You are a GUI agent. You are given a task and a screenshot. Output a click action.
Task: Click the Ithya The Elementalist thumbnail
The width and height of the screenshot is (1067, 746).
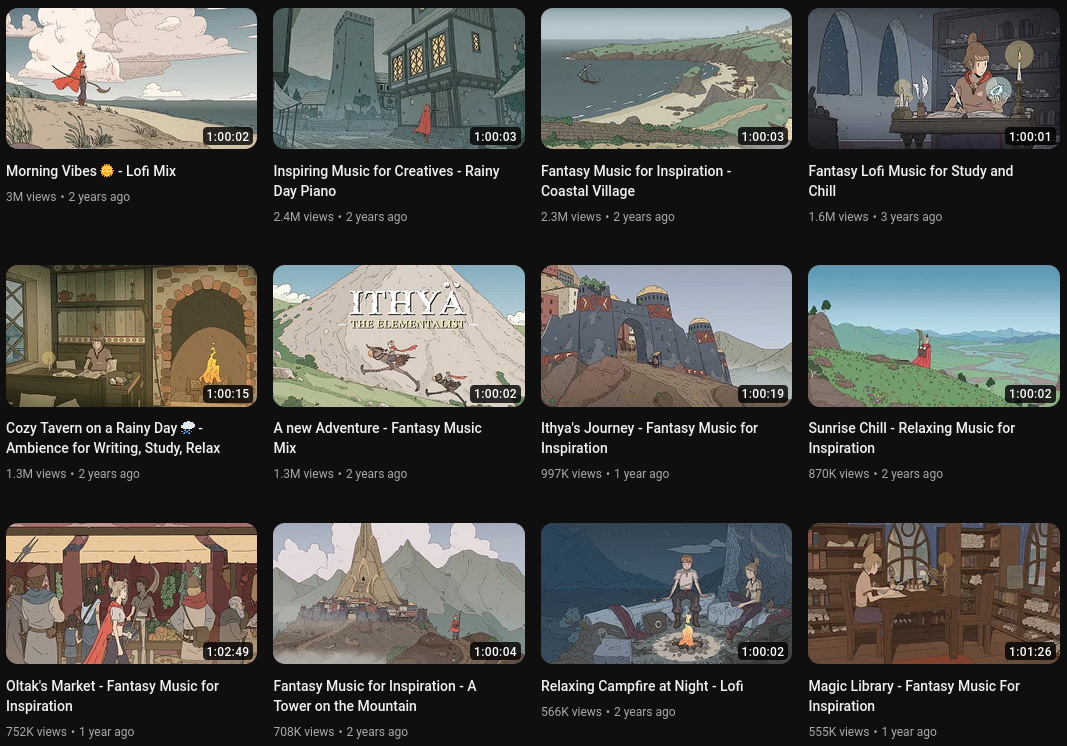(398, 335)
